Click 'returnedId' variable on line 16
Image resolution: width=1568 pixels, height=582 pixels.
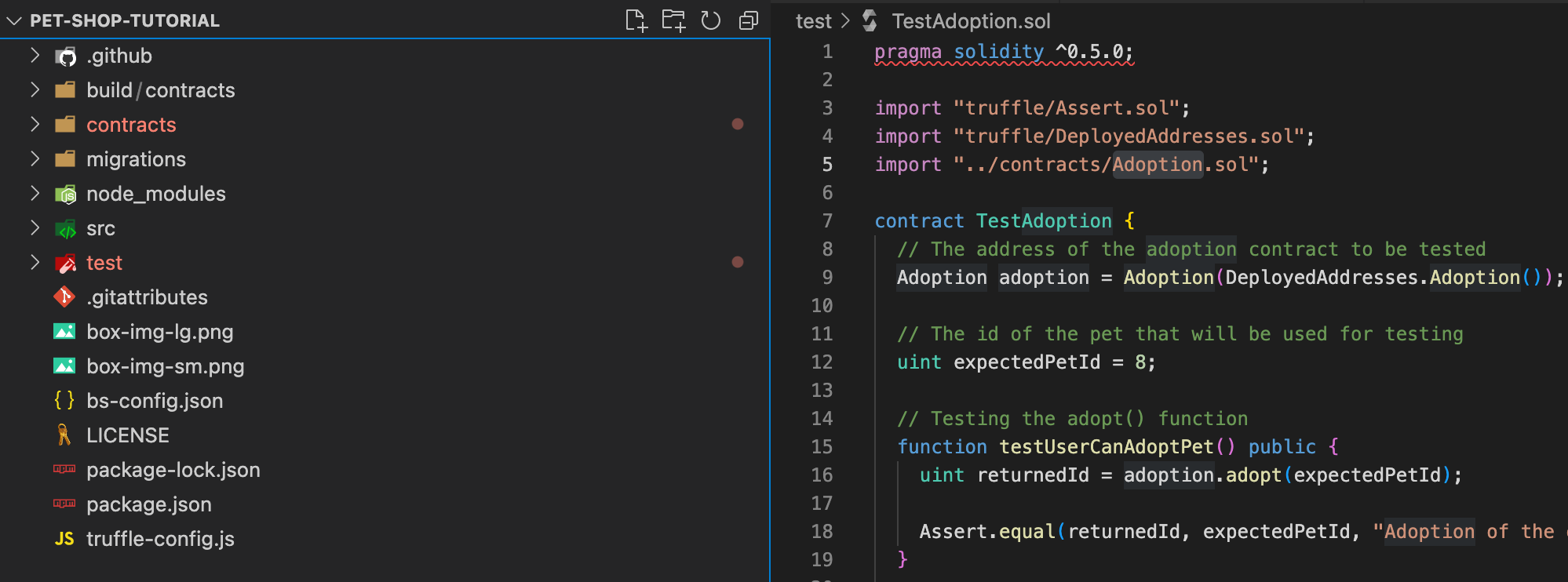click(1033, 475)
